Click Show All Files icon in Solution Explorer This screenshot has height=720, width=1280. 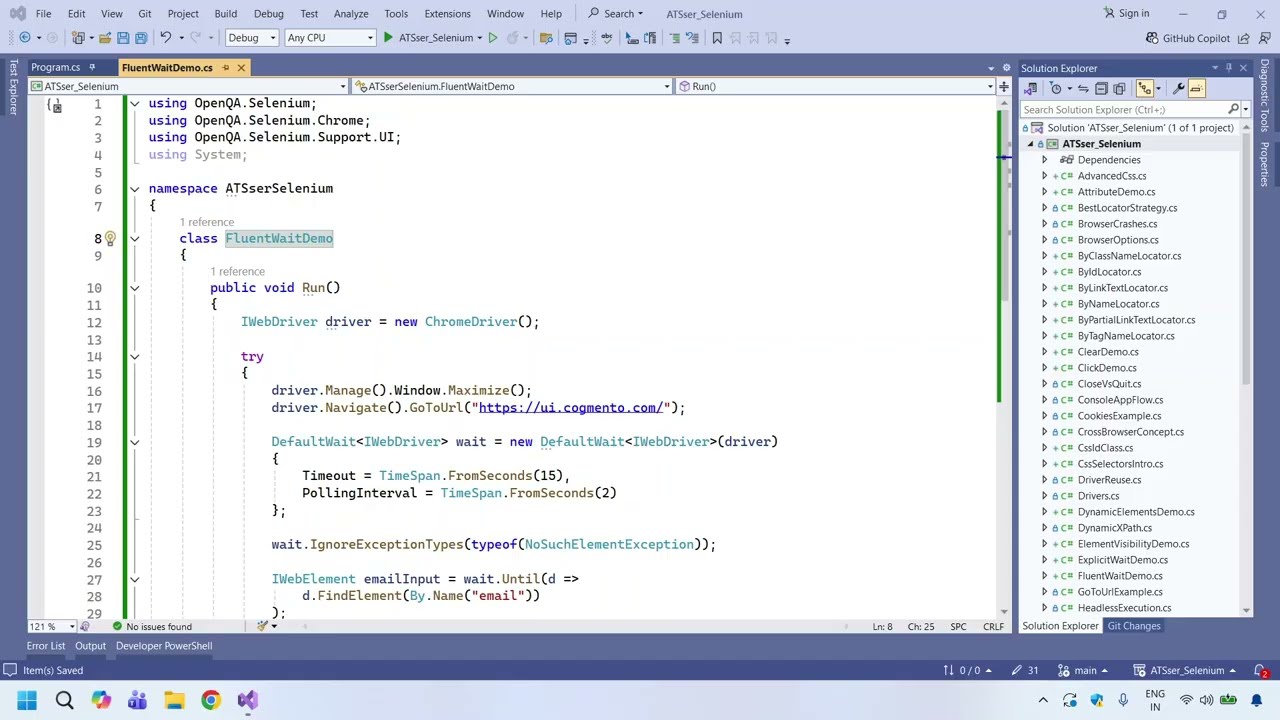(x=1119, y=88)
